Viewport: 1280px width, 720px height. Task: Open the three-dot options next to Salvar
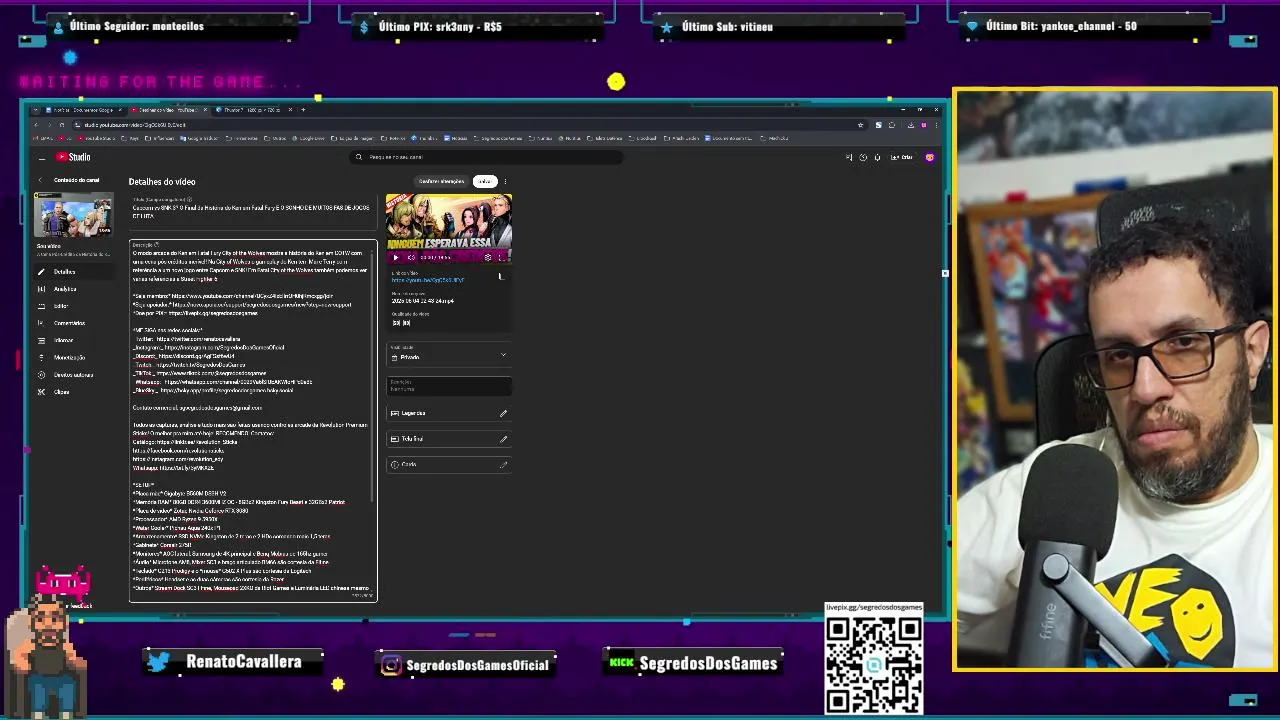tap(505, 181)
